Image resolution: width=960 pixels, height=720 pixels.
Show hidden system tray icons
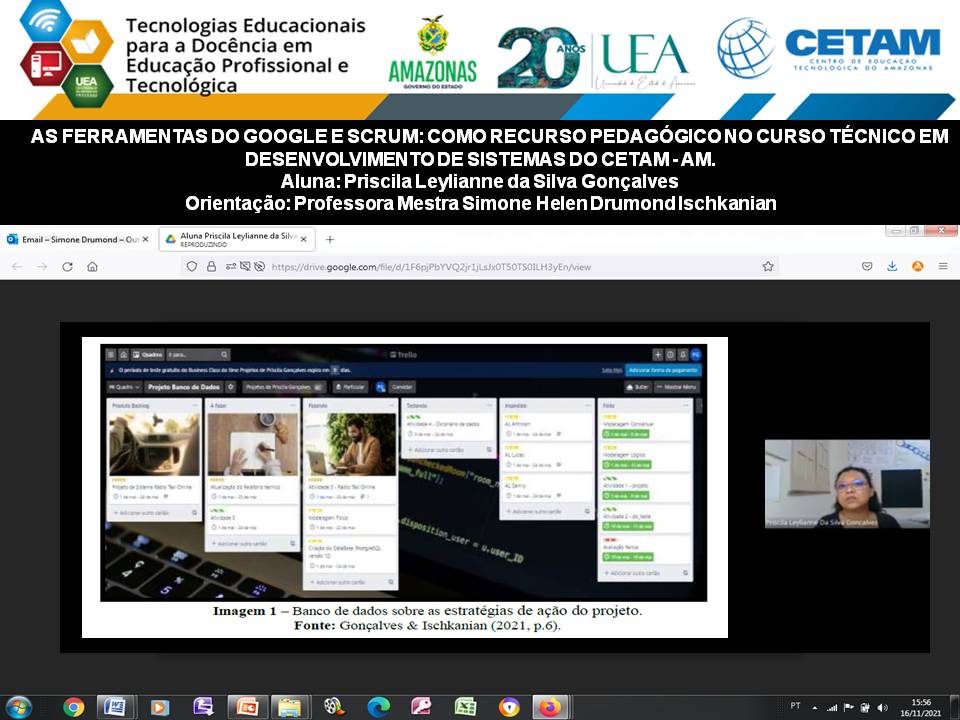815,708
